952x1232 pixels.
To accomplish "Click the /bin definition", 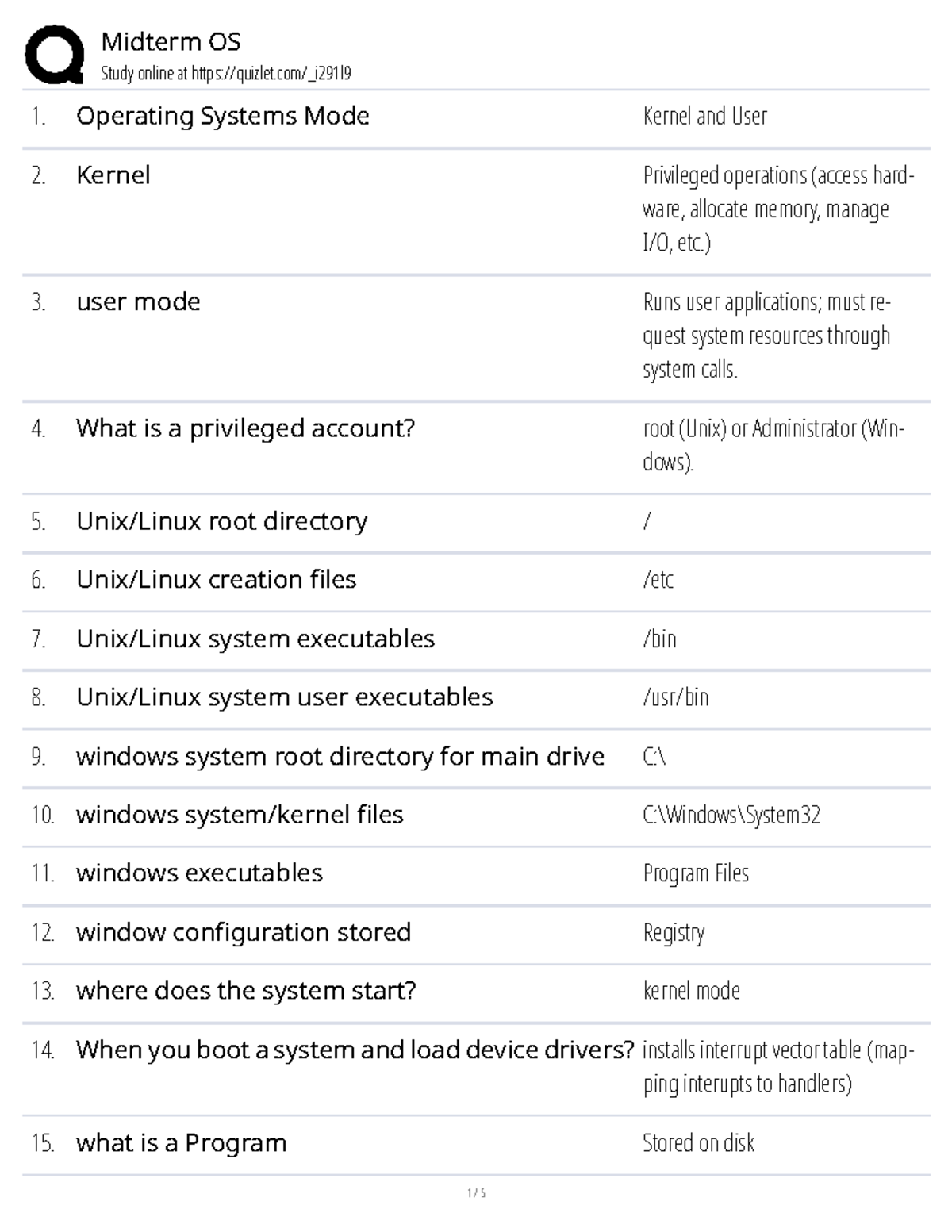I will 659,639.
